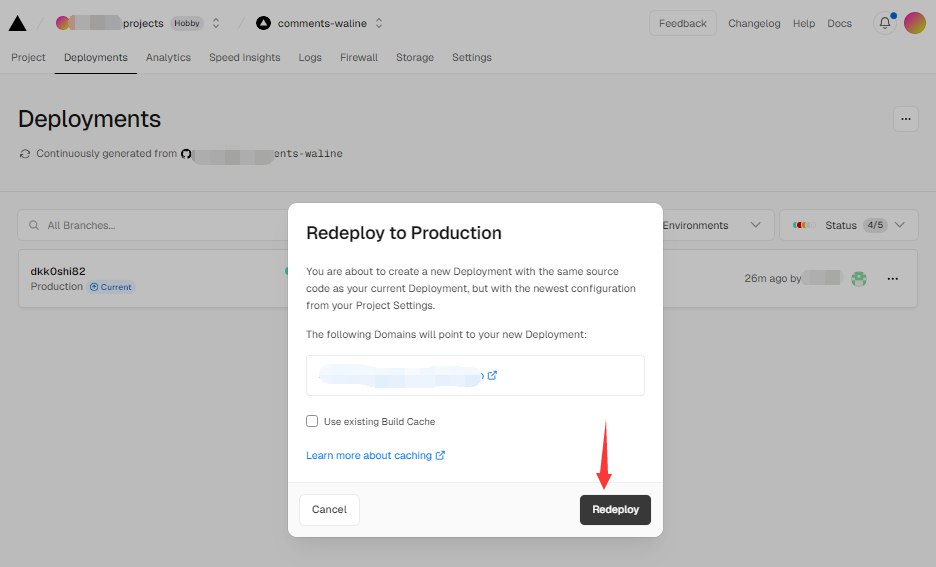Screen dimensions: 936x567
Task: Open user avatar menu
Action: (x=914, y=23)
